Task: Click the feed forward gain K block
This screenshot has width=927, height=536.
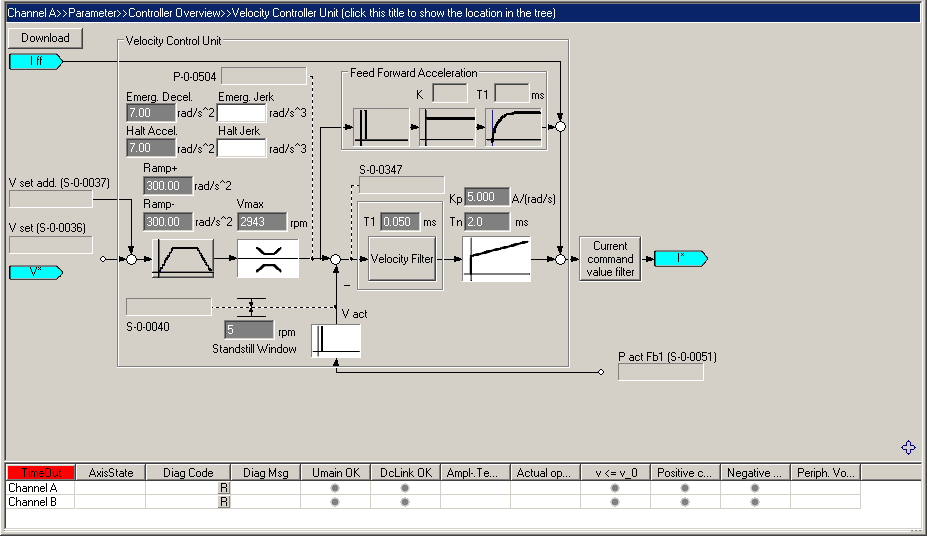Action: [447, 126]
